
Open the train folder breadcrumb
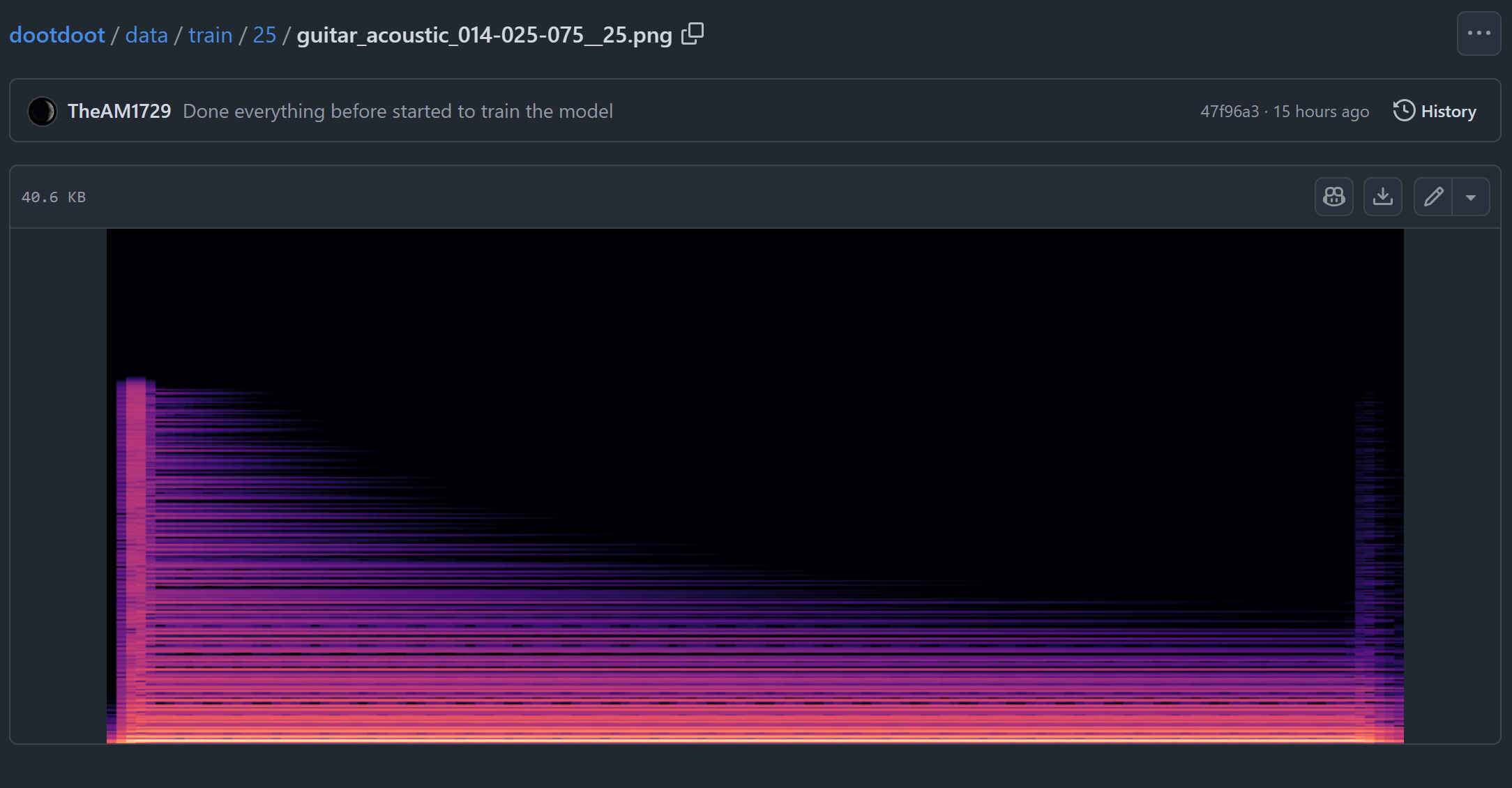coord(210,35)
